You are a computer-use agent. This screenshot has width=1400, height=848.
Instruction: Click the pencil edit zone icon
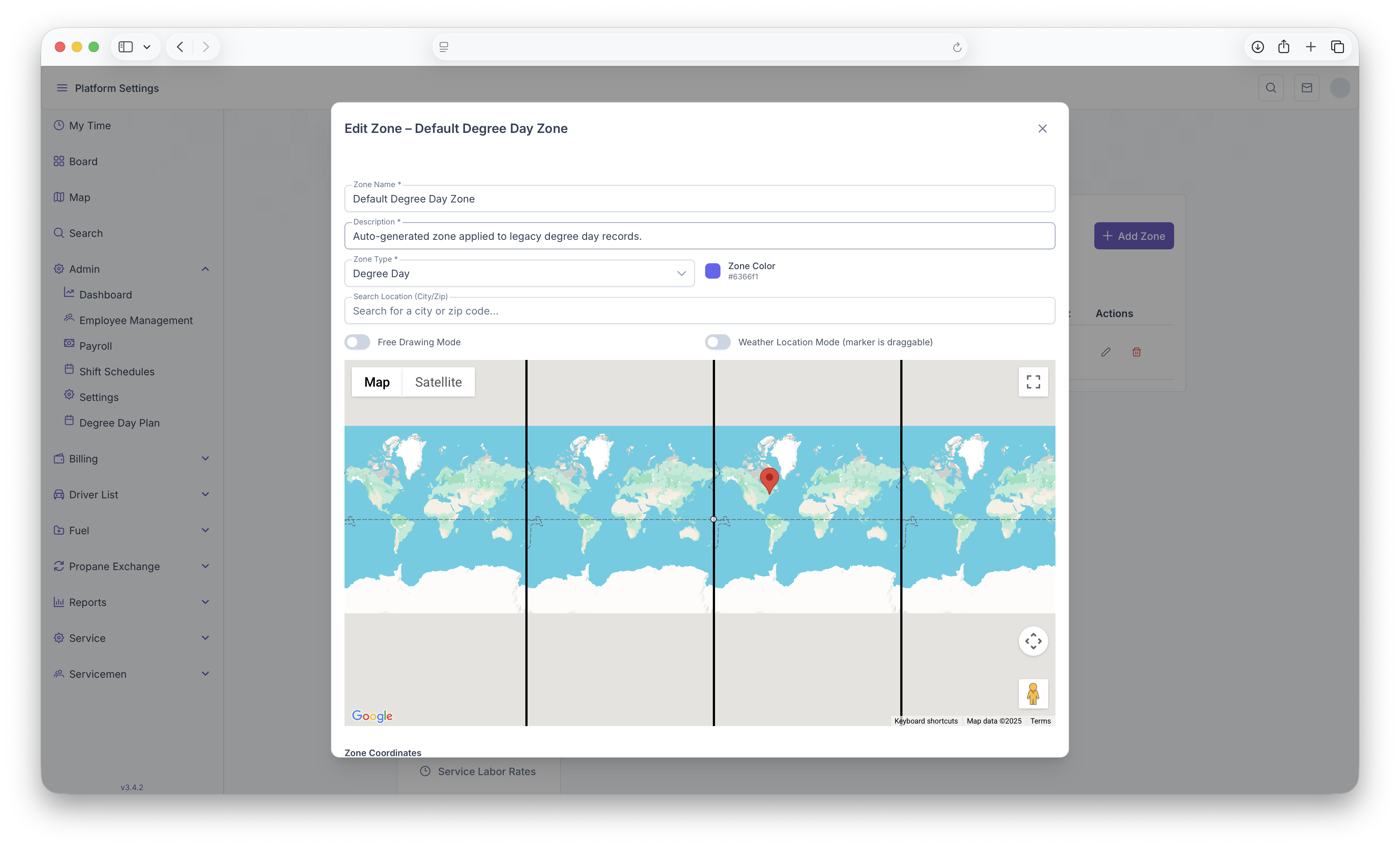tap(1106, 352)
